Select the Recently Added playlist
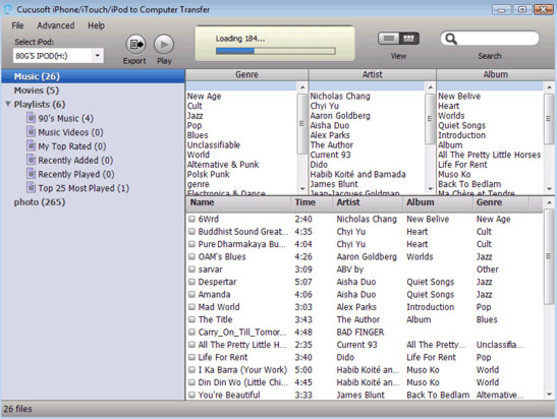557x419 pixels. [x=75, y=160]
